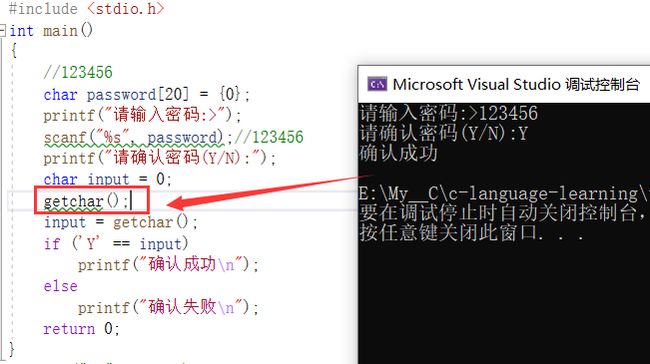650x364 pixels.
Task: Click the 'else' keyword line
Action: 61,286
